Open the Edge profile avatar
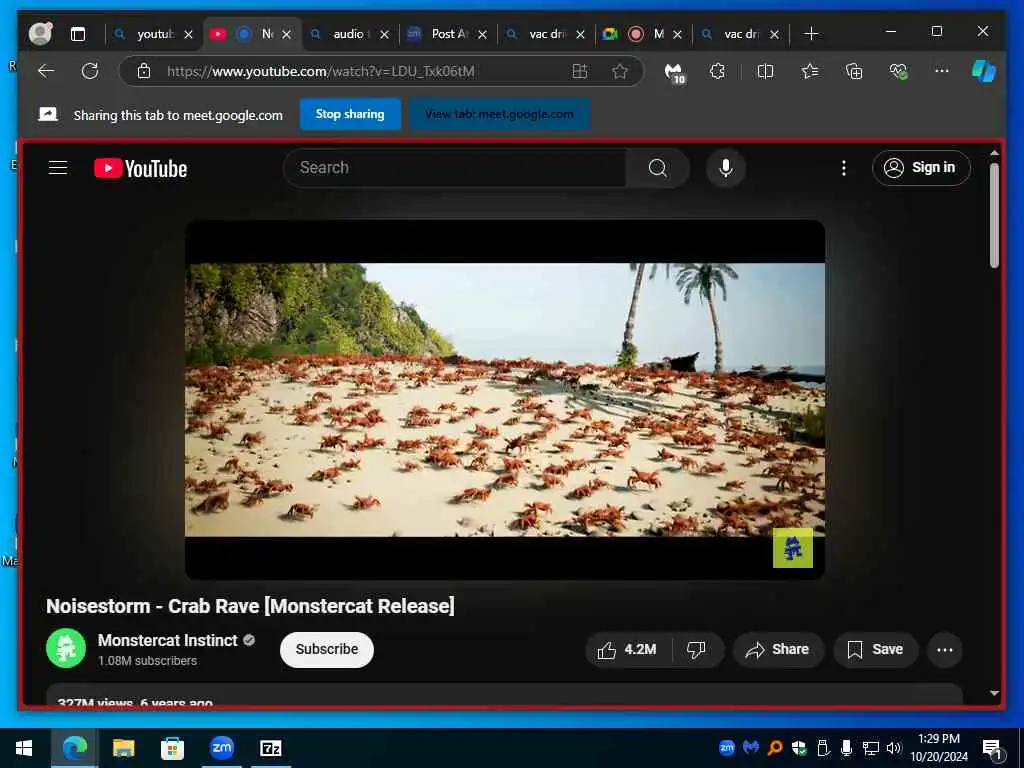 (x=40, y=33)
